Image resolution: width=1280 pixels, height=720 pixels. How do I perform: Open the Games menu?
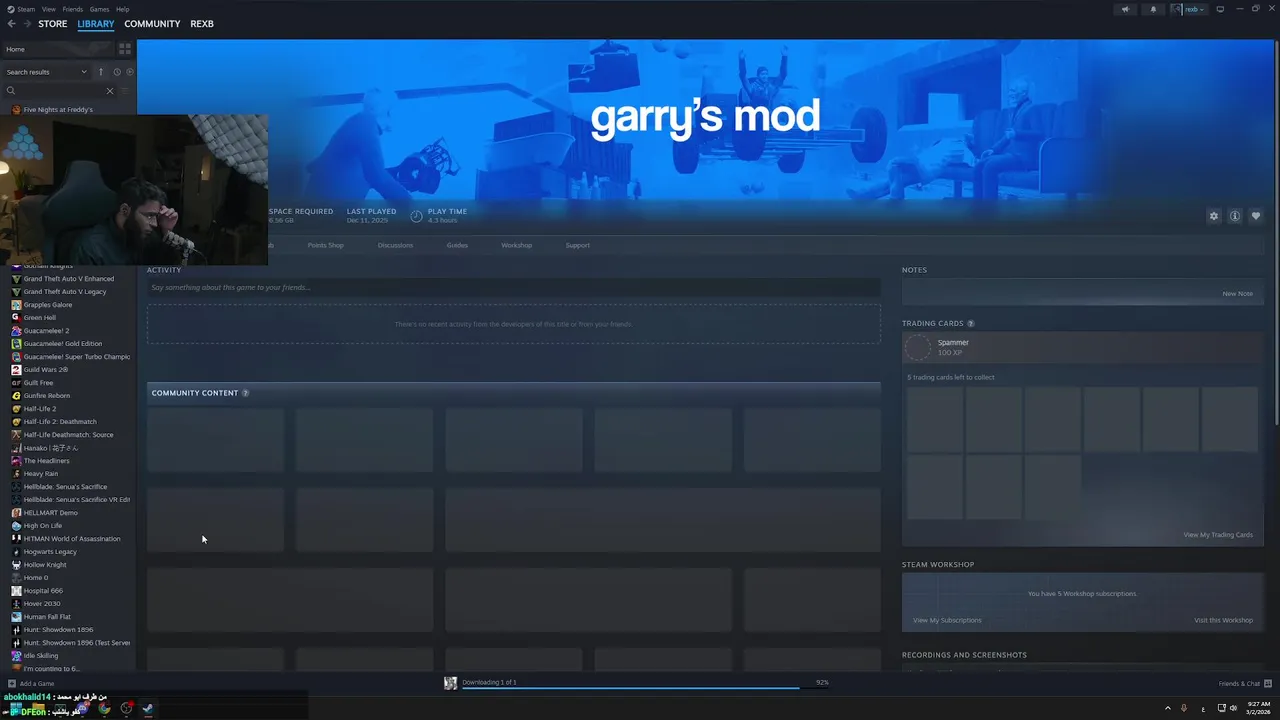[x=99, y=9]
